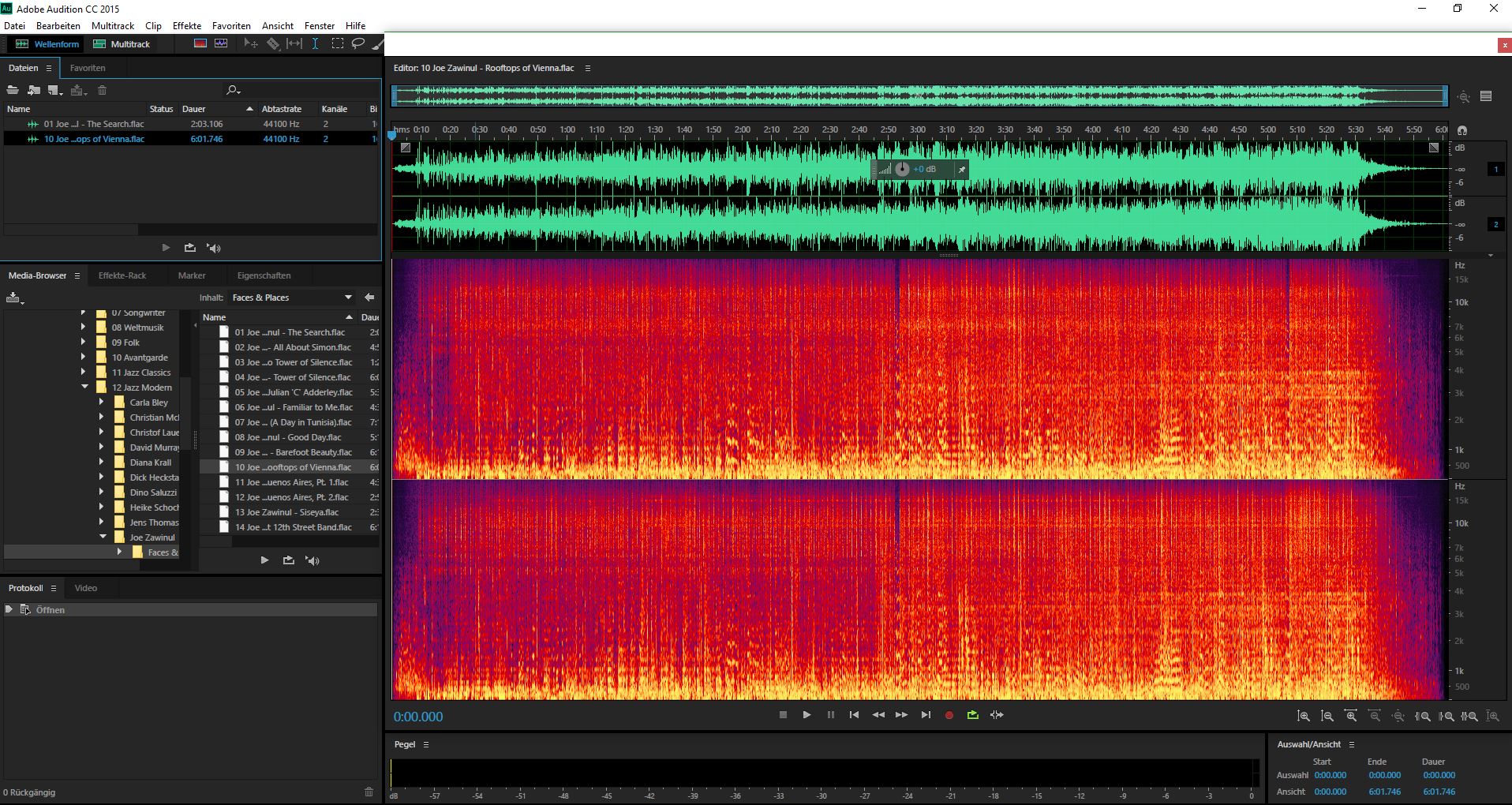
Task: Click the open file folder icon in Dateien
Action: tap(13, 91)
